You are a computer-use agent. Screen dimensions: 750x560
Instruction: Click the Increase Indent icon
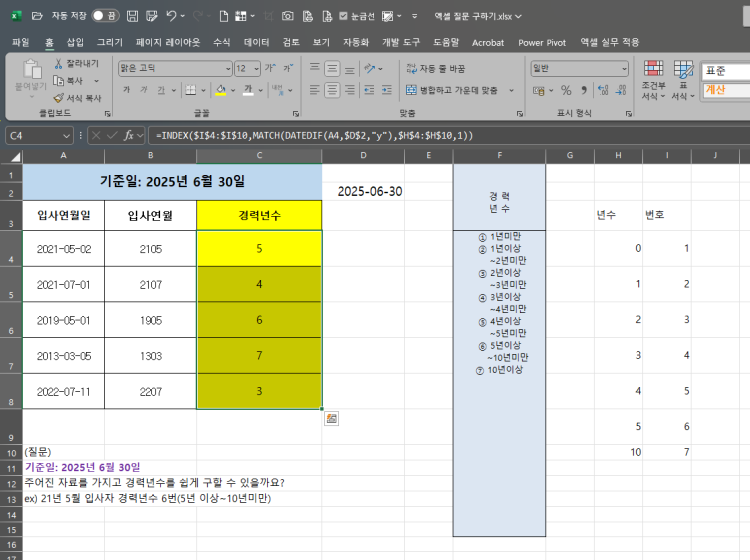(x=387, y=90)
